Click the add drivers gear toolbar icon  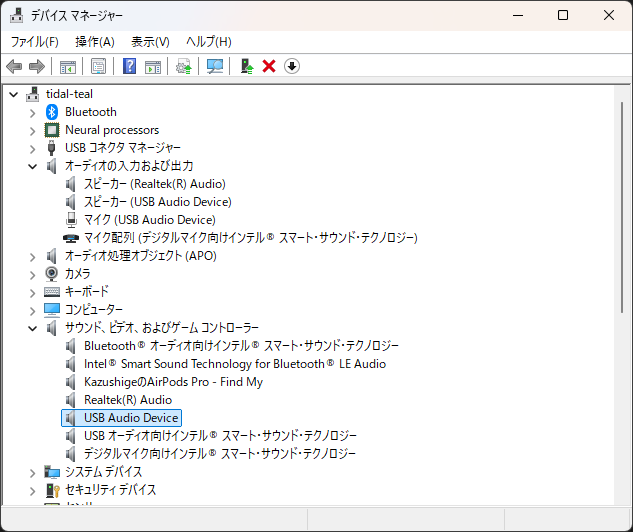184,66
